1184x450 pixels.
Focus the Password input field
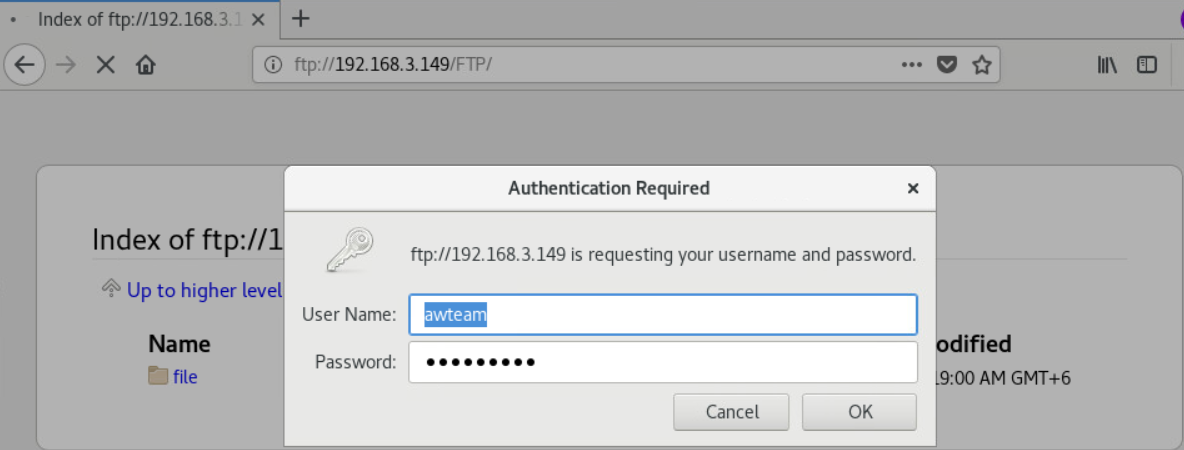[663, 362]
